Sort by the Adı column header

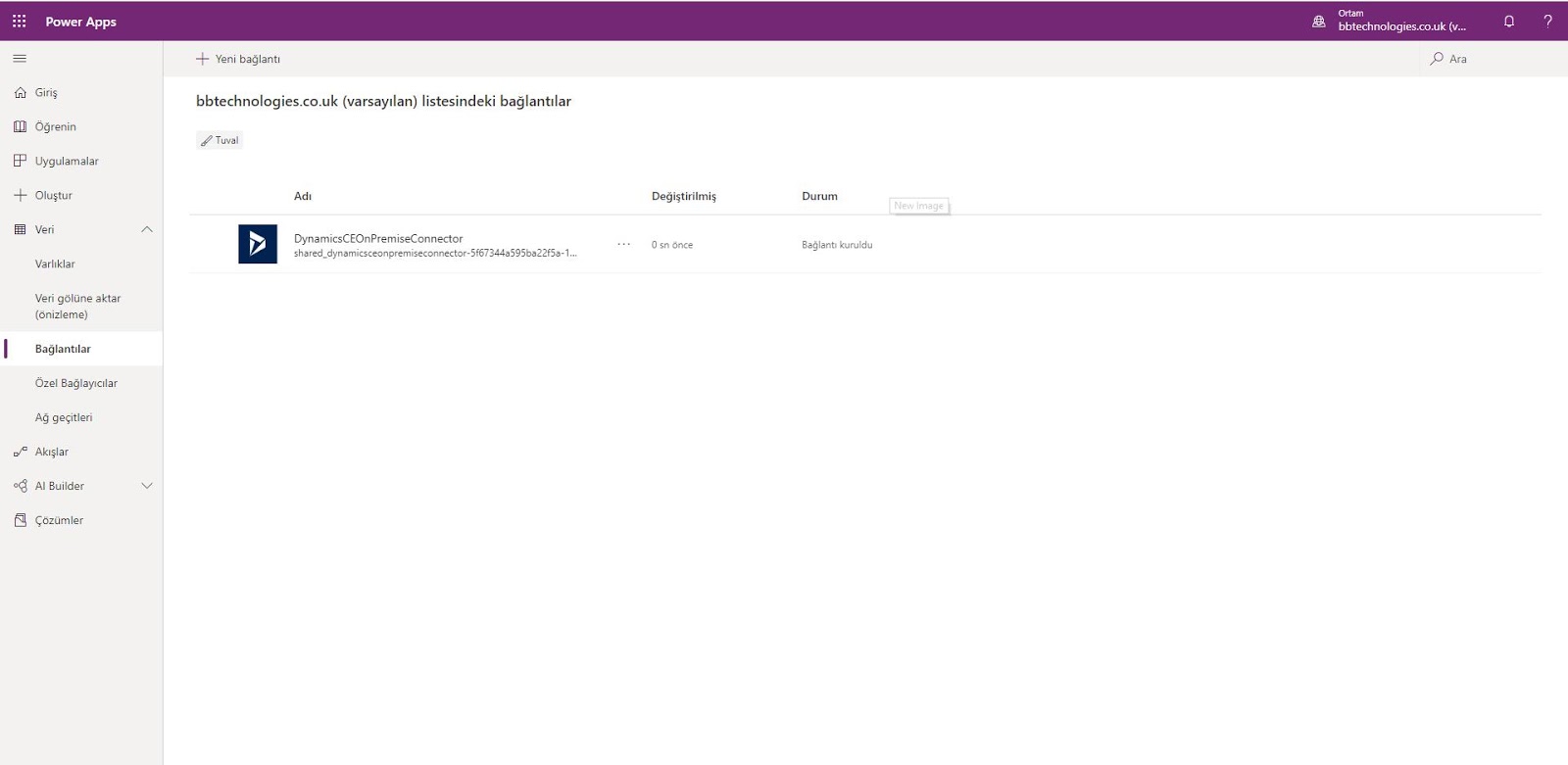click(303, 196)
